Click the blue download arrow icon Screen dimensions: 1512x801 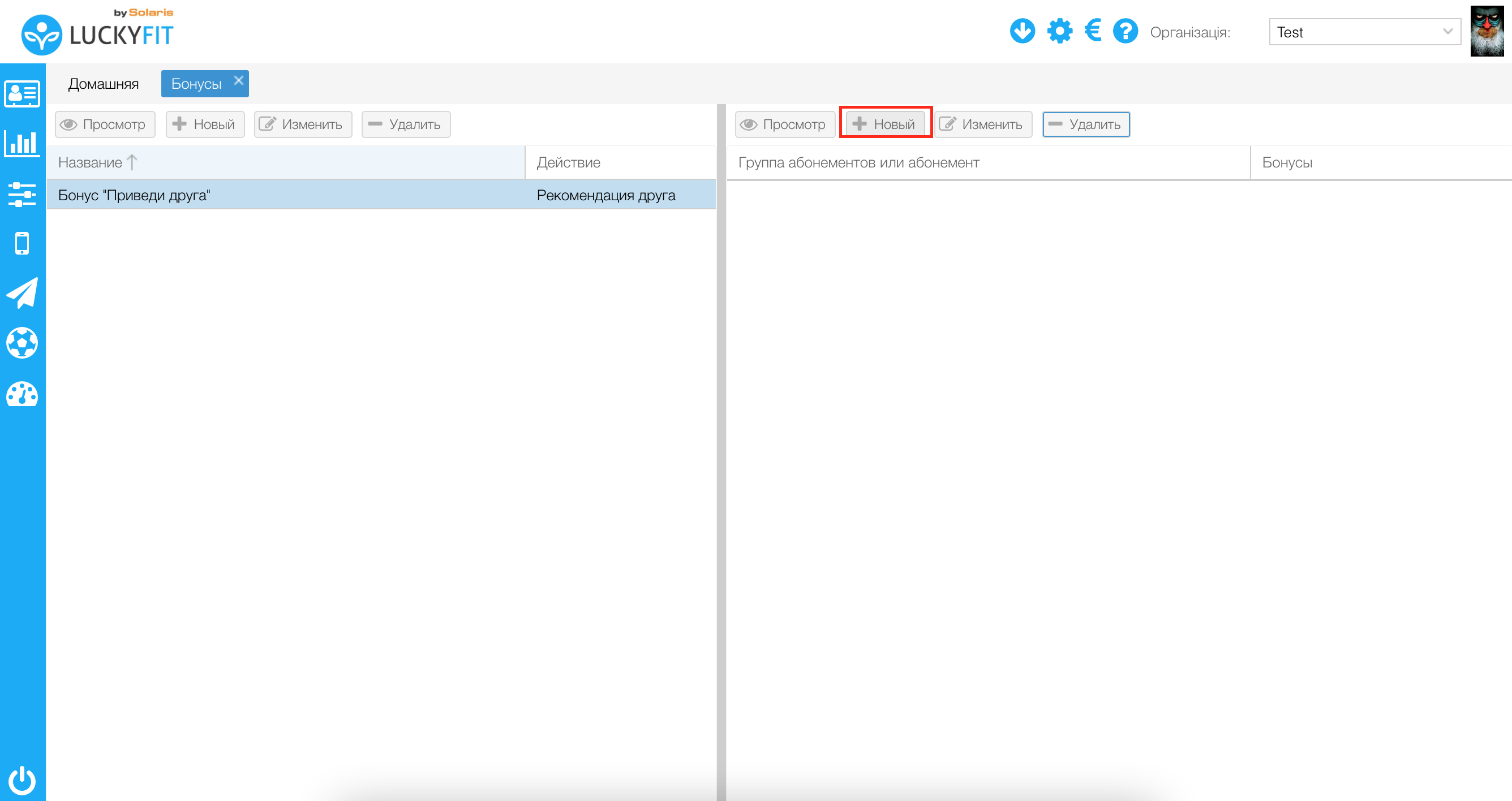[x=1022, y=32]
